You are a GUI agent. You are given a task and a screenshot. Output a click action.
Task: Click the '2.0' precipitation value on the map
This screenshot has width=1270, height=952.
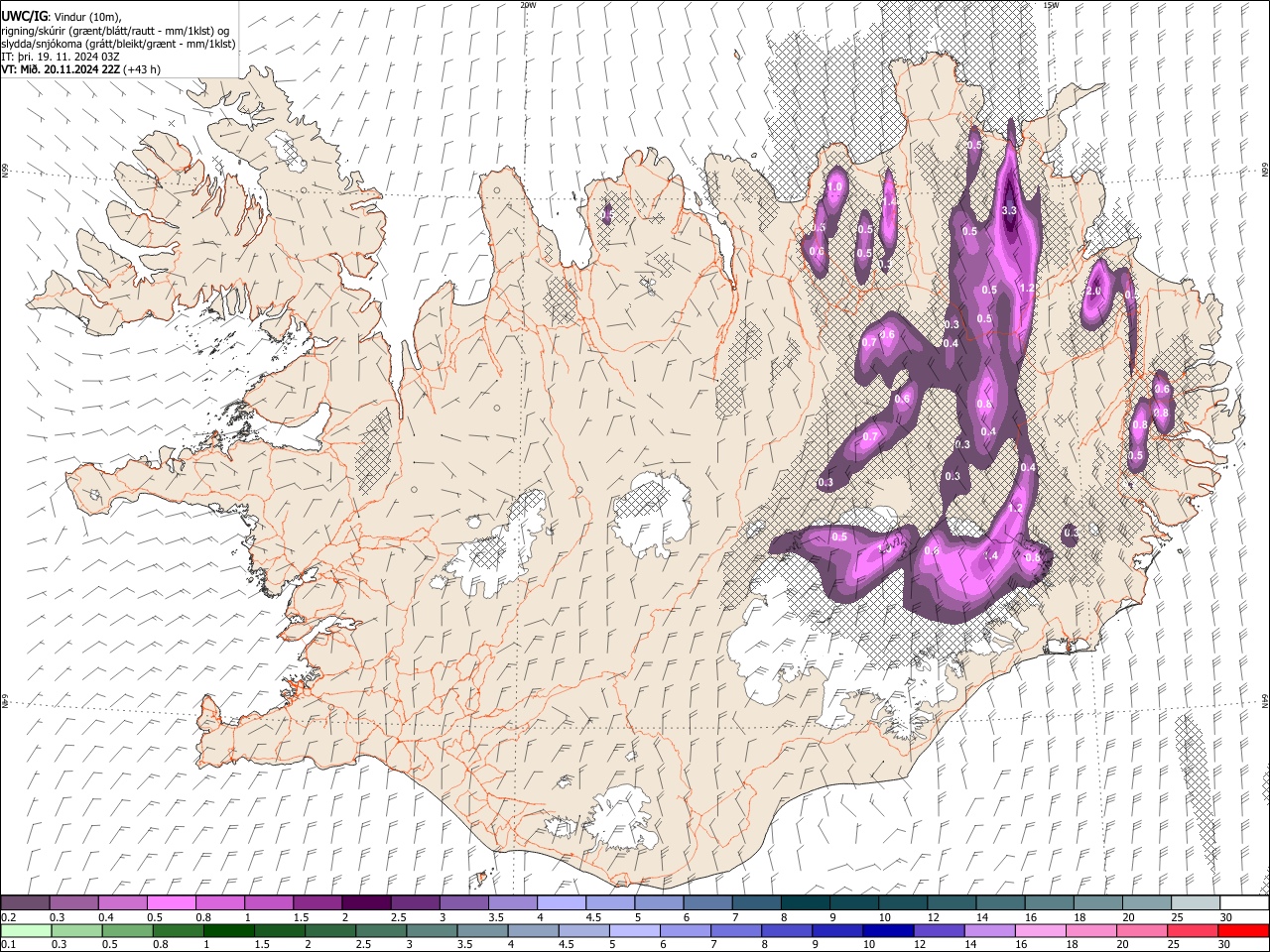(1093, 292)
